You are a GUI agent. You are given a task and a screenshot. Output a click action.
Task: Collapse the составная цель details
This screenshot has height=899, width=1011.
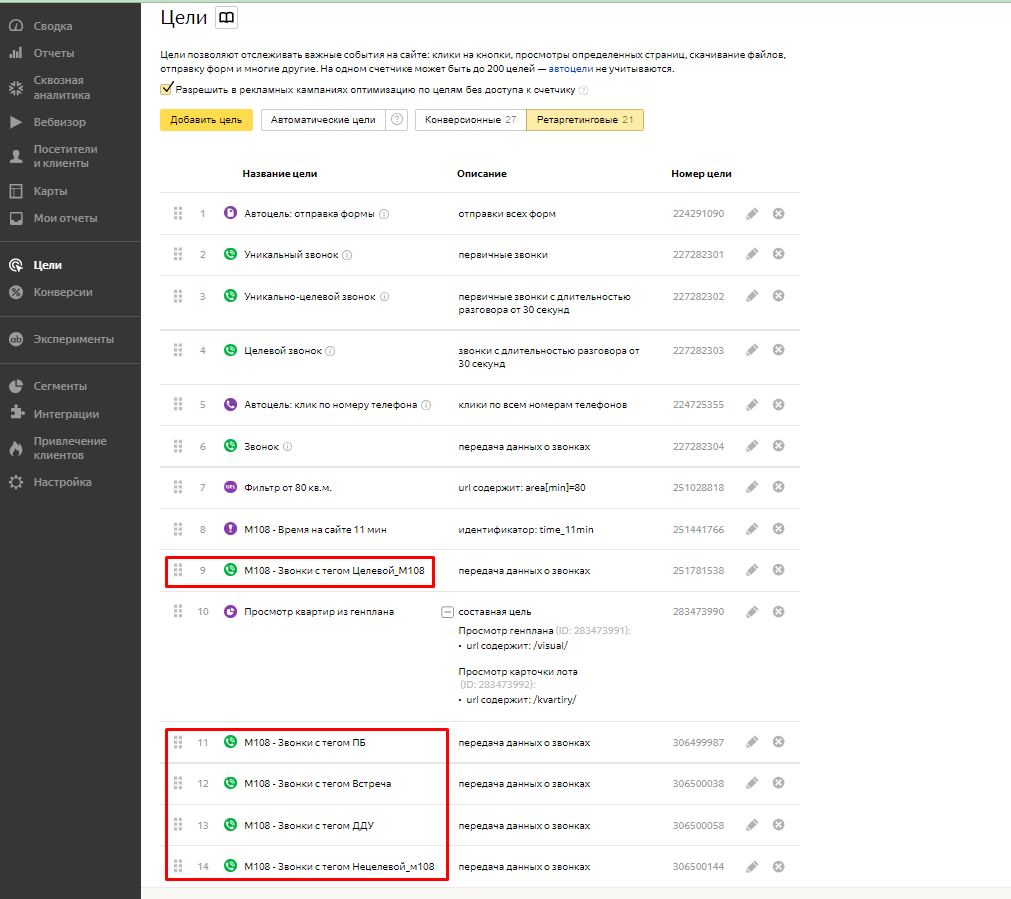pos(447,612)
